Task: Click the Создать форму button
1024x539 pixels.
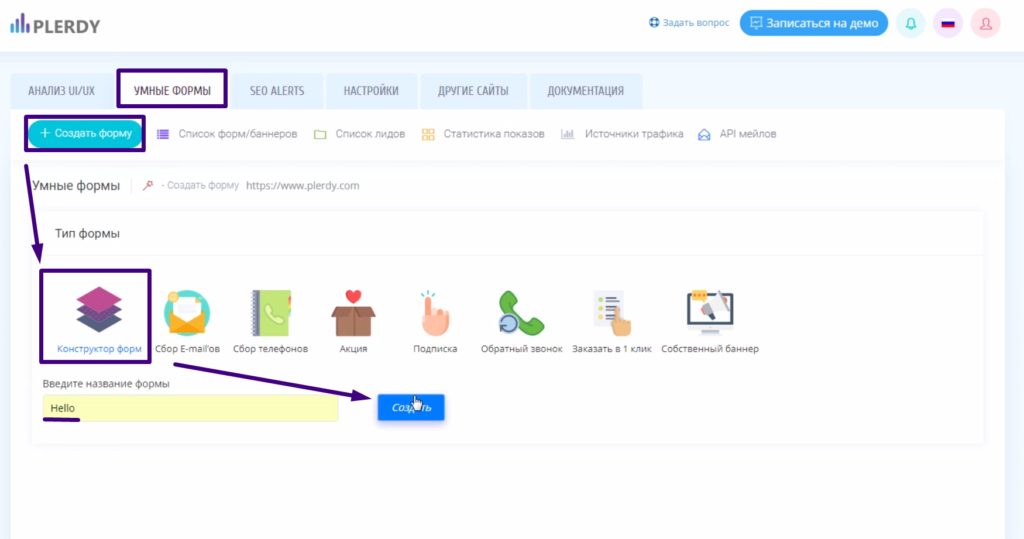Action: (85, 133)
